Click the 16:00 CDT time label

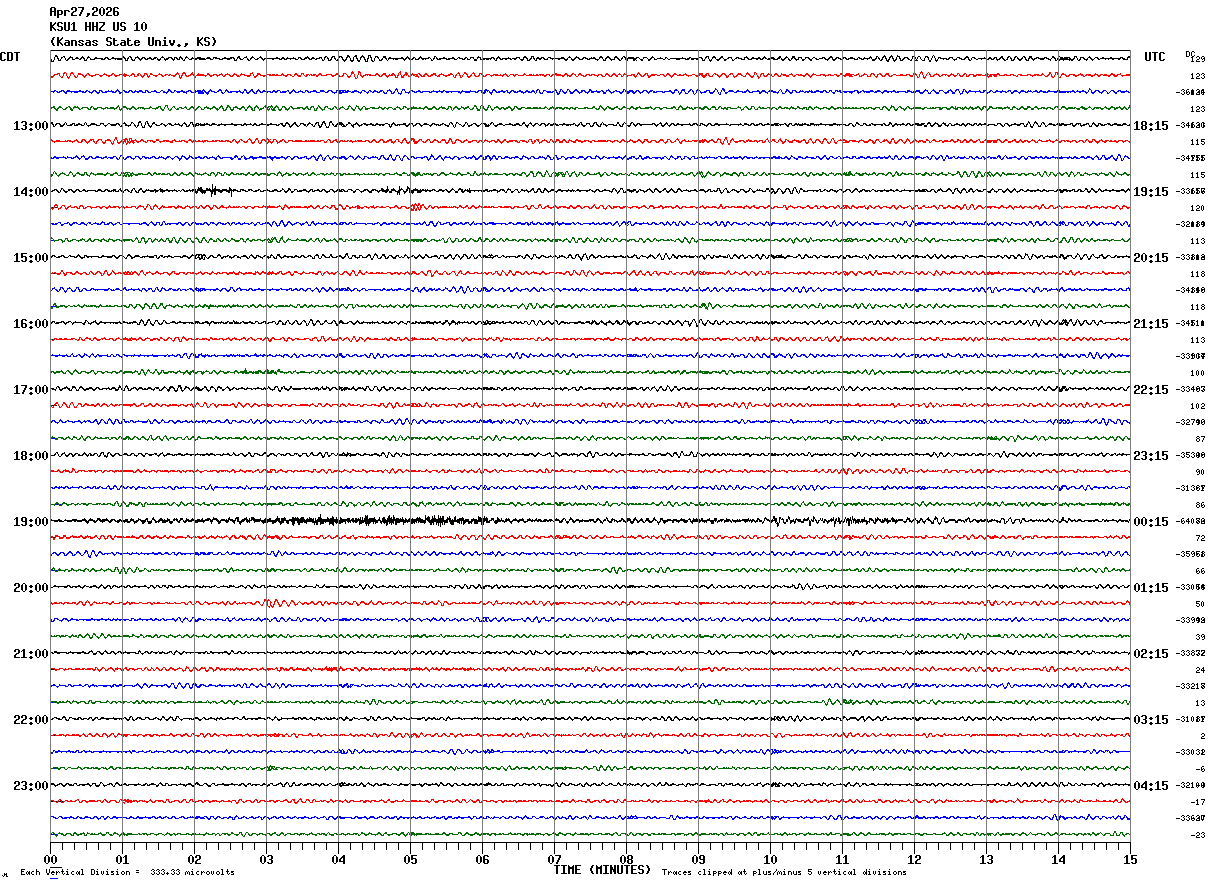click(x=30, y=324)
